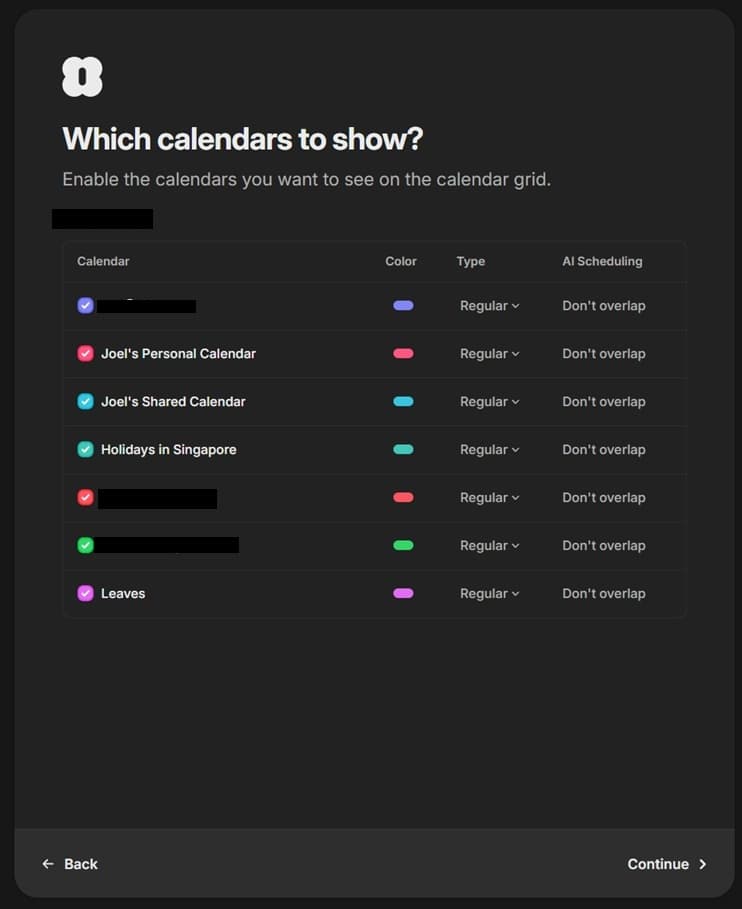This screenshot has height=909, width=742.
Task: Go back with the Back button
Action: (x=70, y=864)
